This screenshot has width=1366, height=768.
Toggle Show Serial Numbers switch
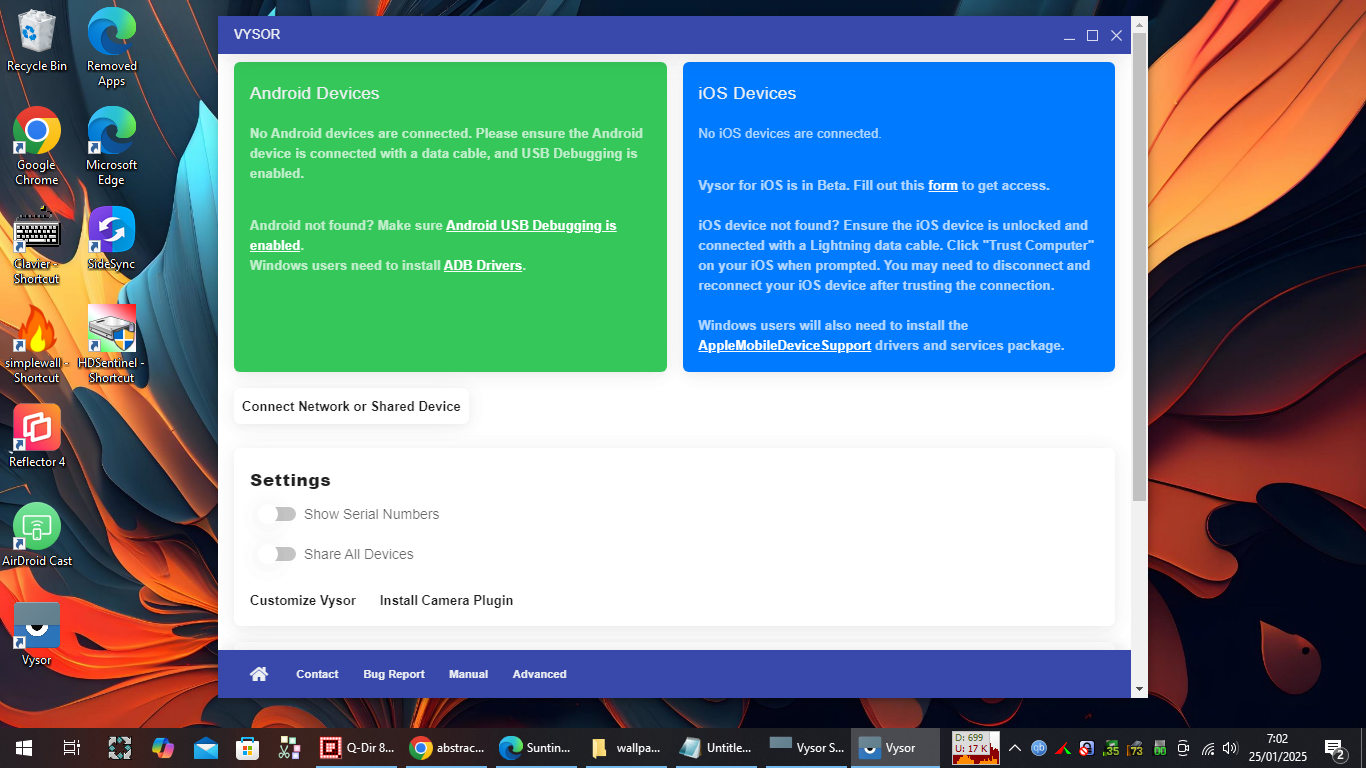tap(277, 514)
